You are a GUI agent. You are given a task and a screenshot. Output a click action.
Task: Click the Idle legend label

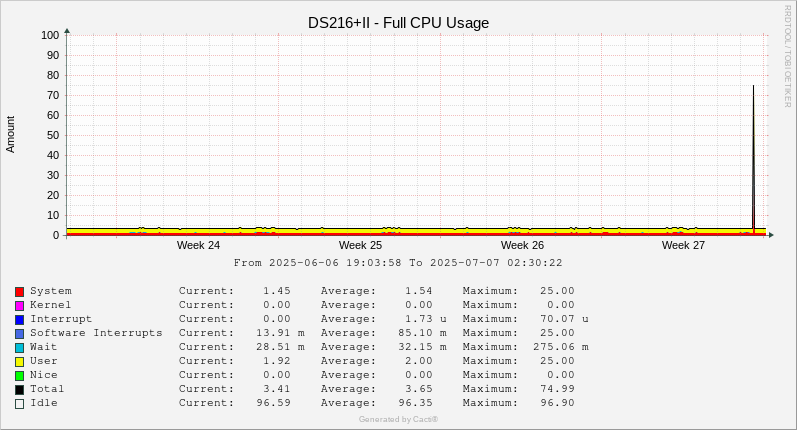point(44,403)
